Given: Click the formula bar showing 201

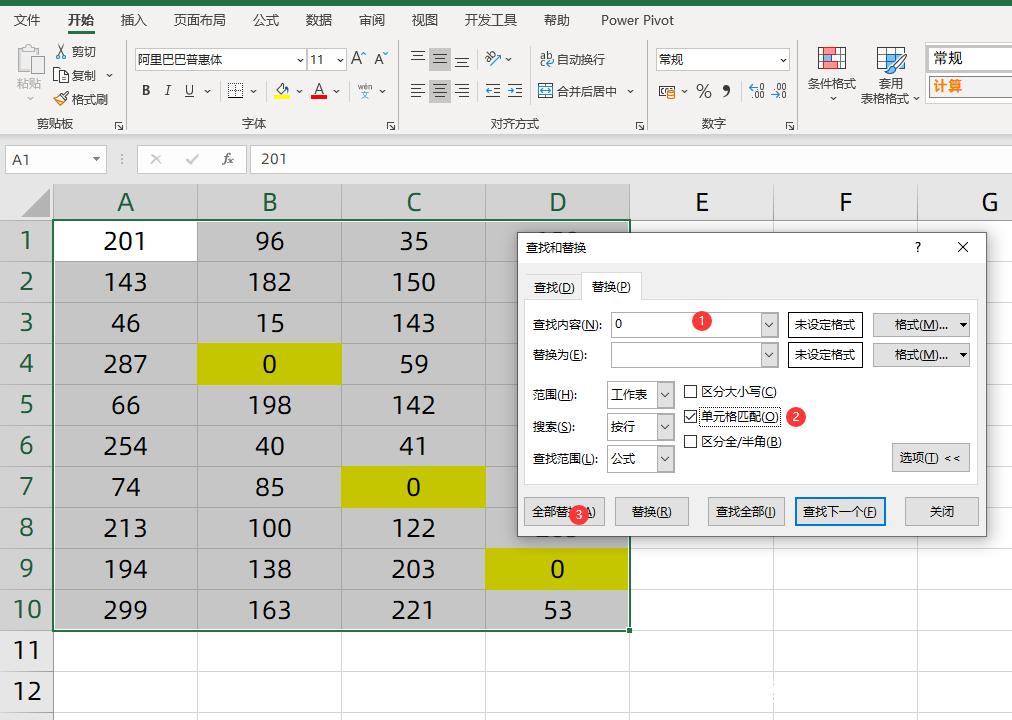Looking at the screenshot, I should [x=631, y=159].
